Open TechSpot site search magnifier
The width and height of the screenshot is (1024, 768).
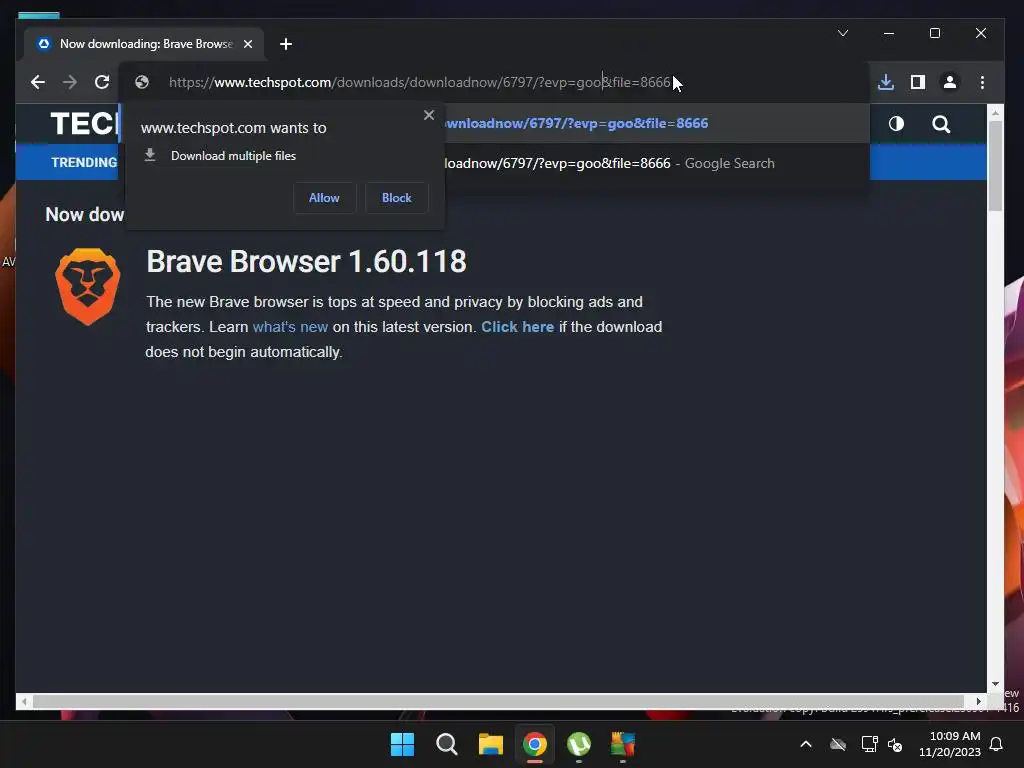click(x=941, y=124)
